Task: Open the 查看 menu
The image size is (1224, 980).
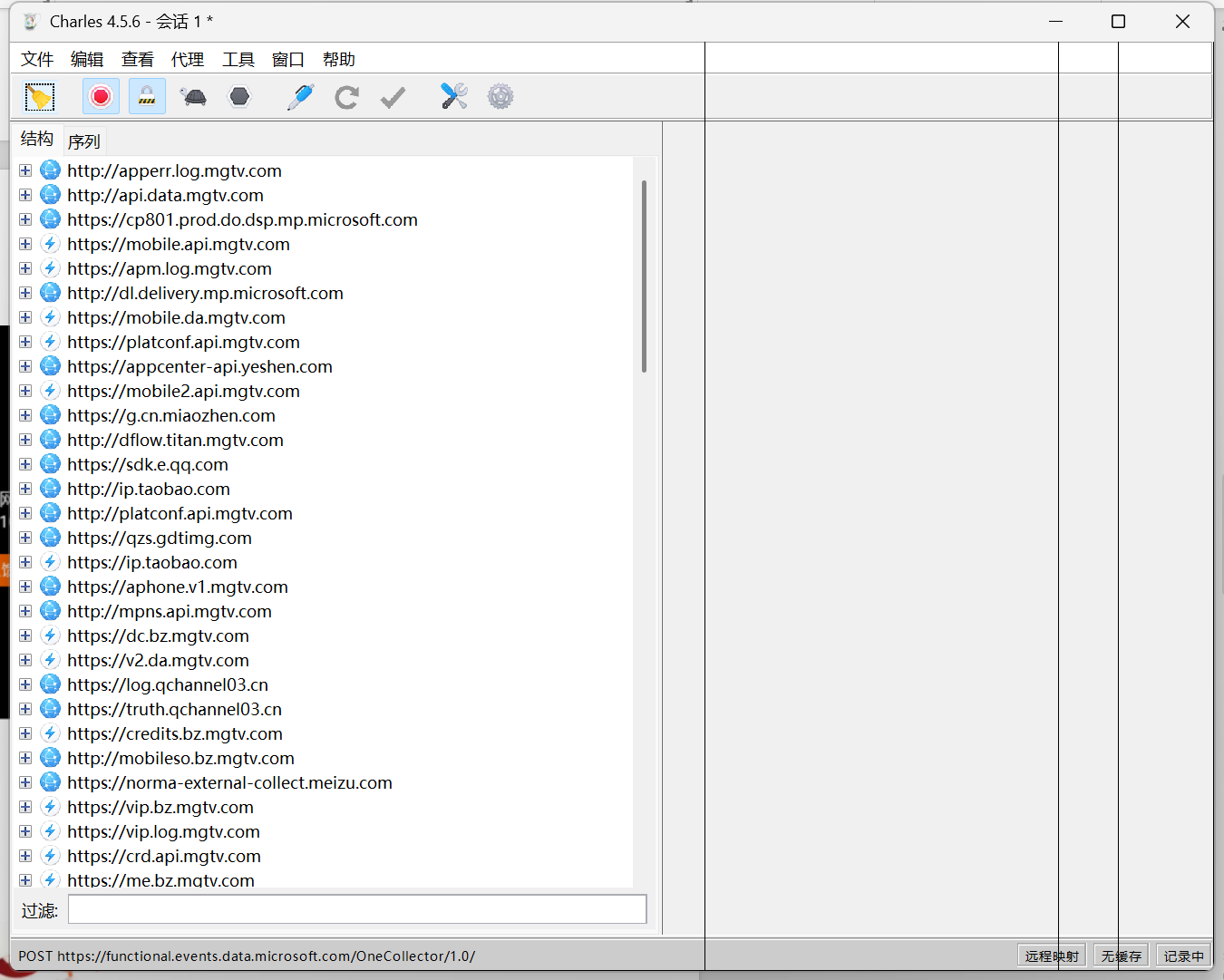Action: point(138,59)
